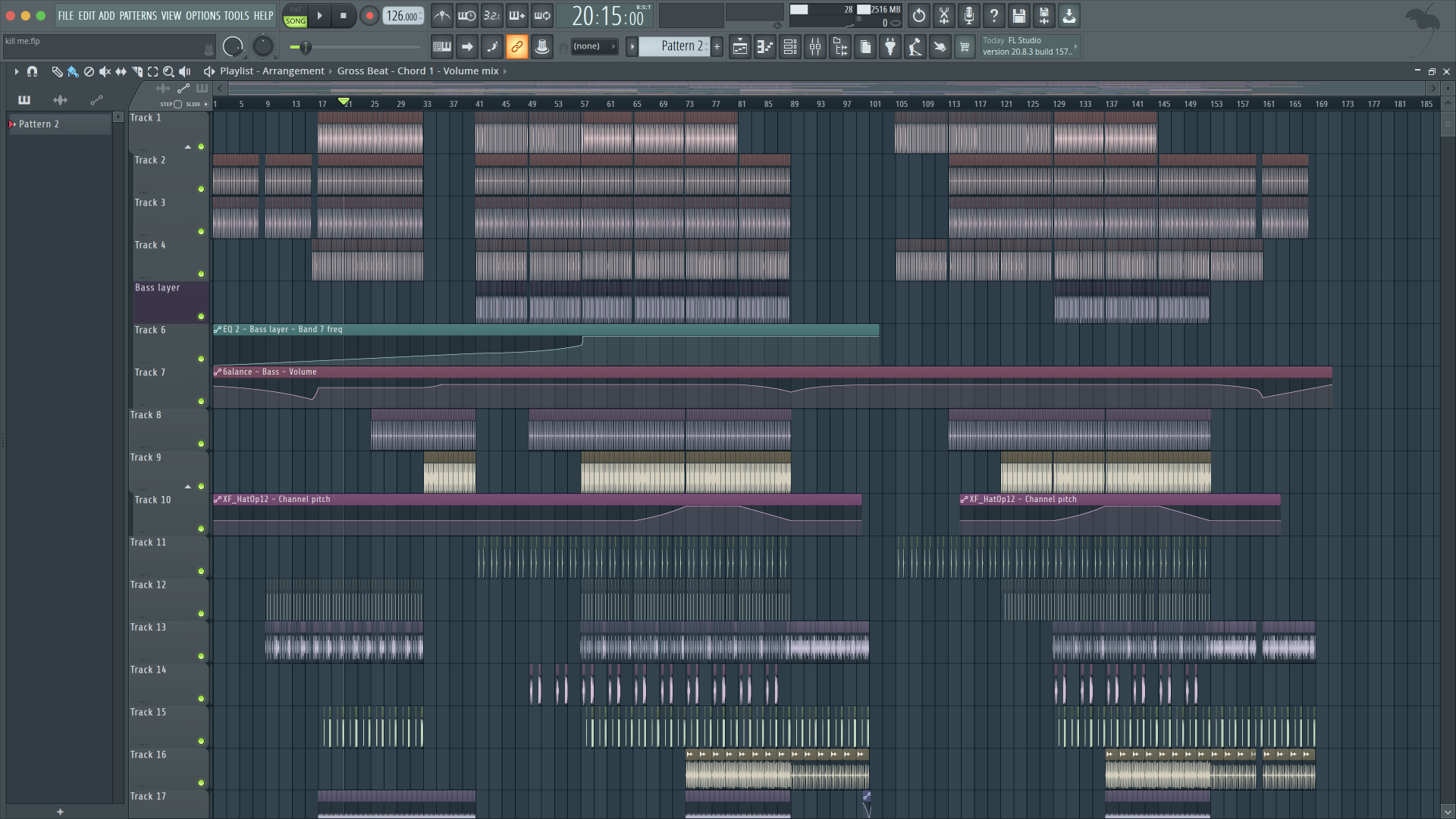Click the microphone recording icon

968,15
